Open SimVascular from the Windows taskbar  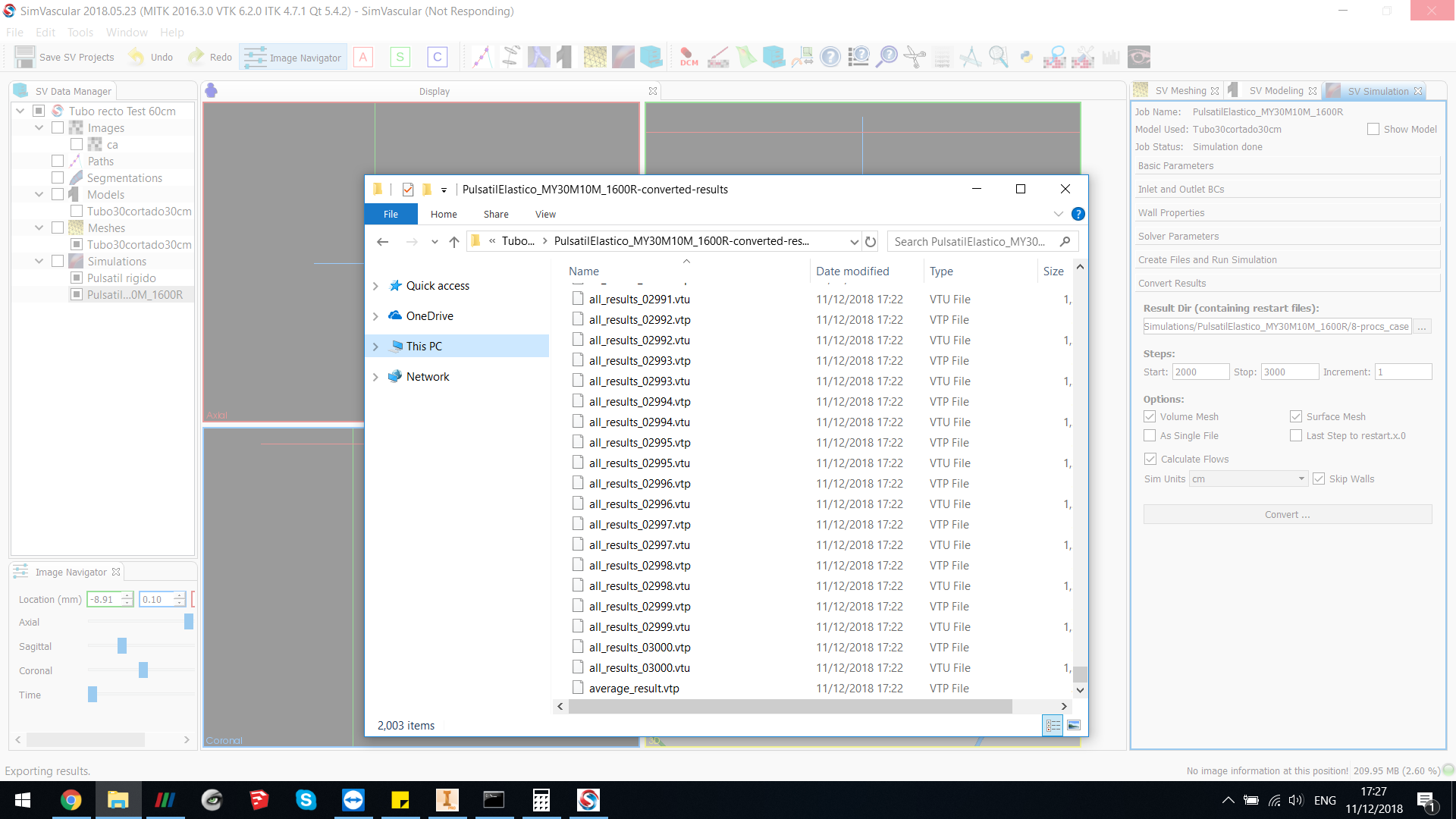pyautogui.click(x=589, y=800)
